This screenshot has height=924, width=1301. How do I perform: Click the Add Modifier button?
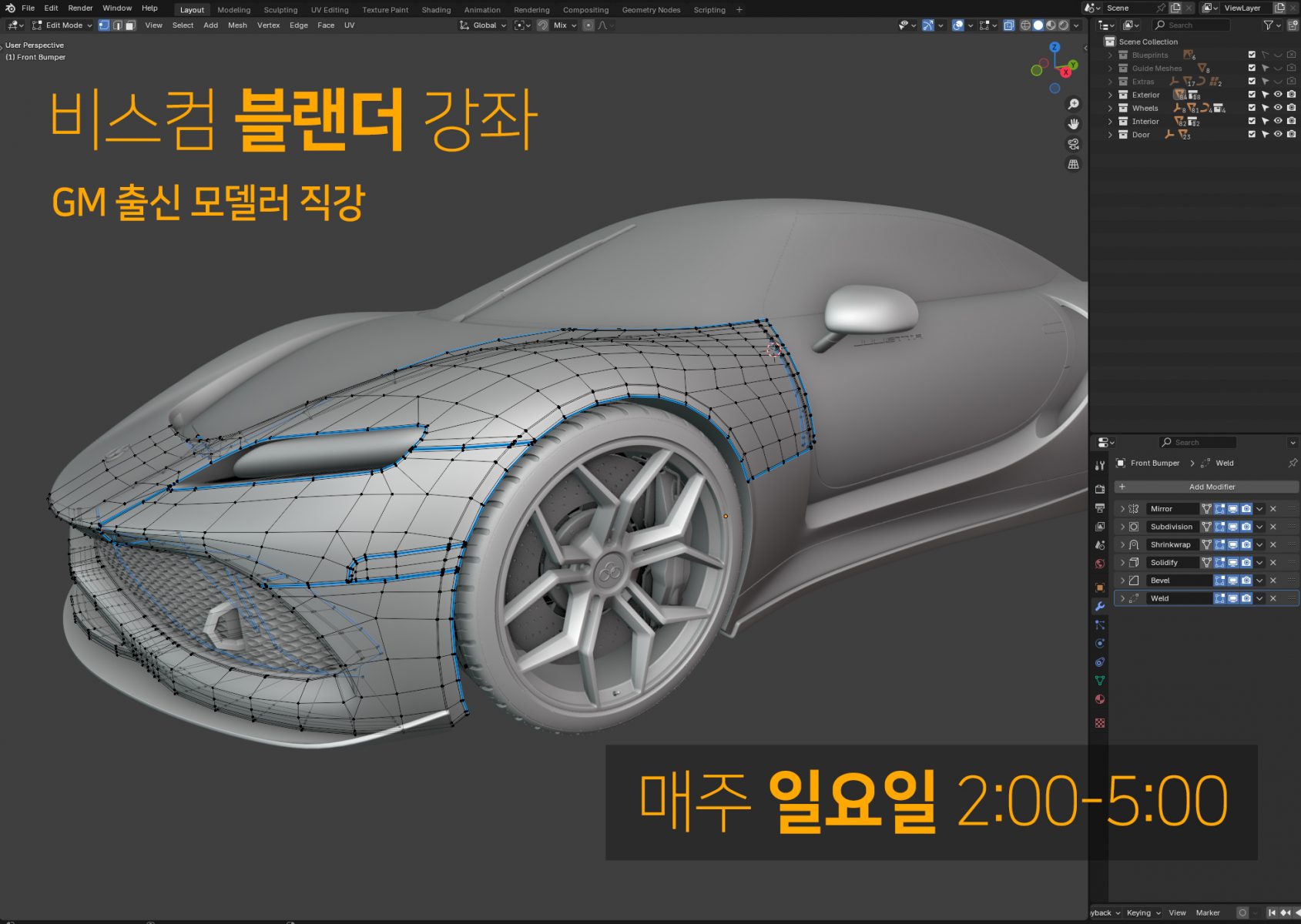[x=1211, y=487]
